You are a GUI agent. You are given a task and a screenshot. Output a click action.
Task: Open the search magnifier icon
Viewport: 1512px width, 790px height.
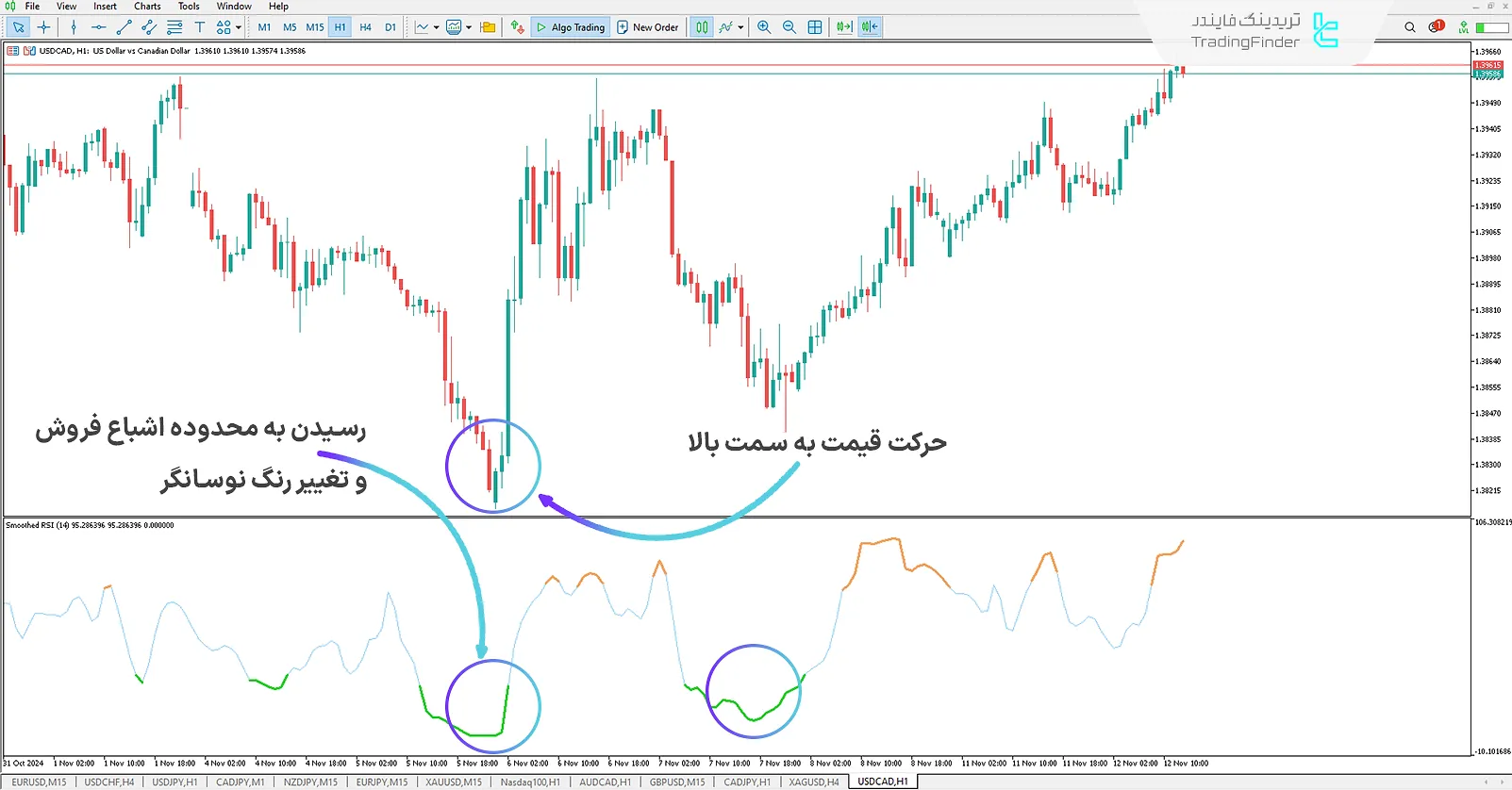coord(1410,27)
